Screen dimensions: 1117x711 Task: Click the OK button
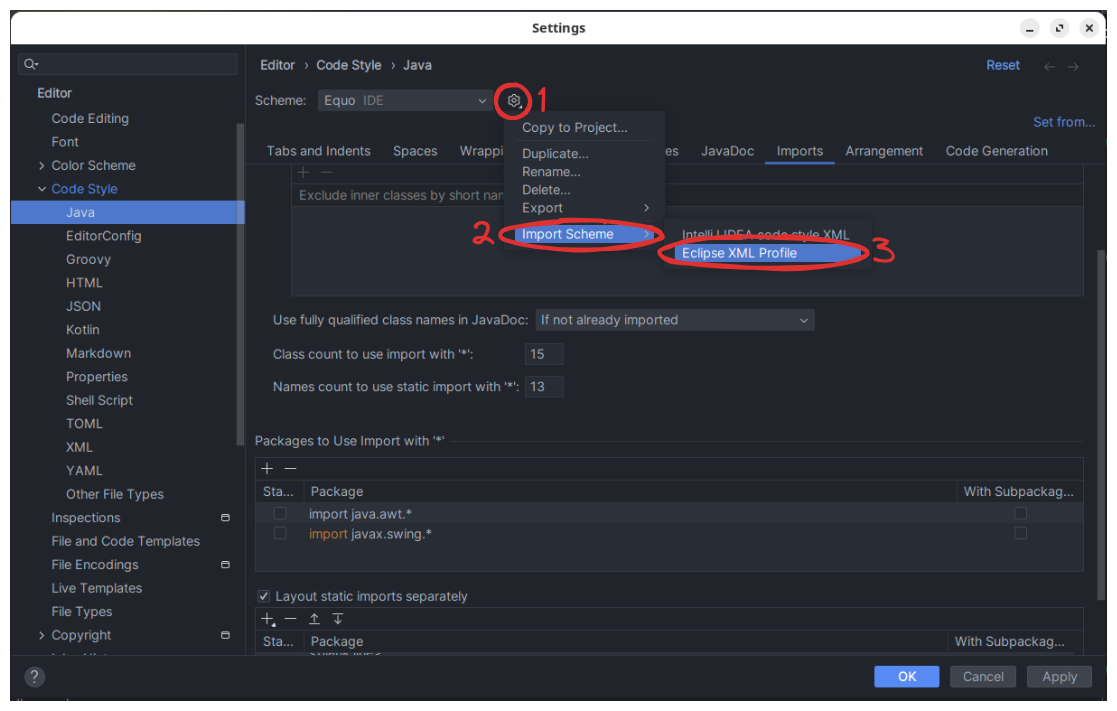click(x=906, y=677)
